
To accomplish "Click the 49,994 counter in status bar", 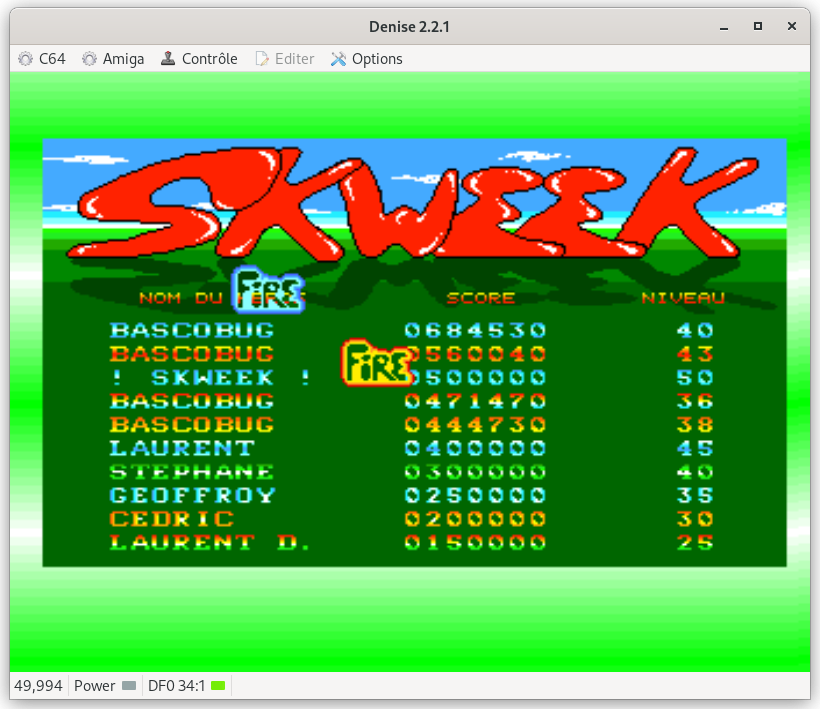I will pyautogui.click(x=38, y=685).
